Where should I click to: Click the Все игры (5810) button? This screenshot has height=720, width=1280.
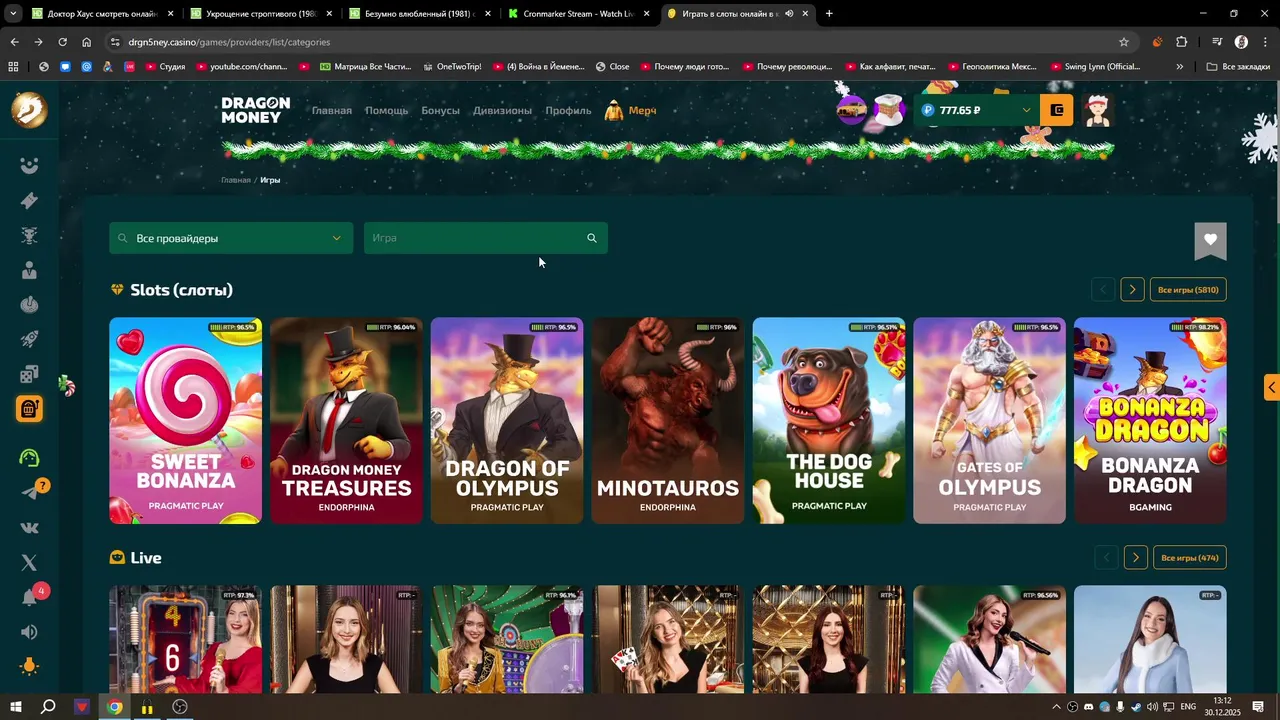coord(1188,290)
